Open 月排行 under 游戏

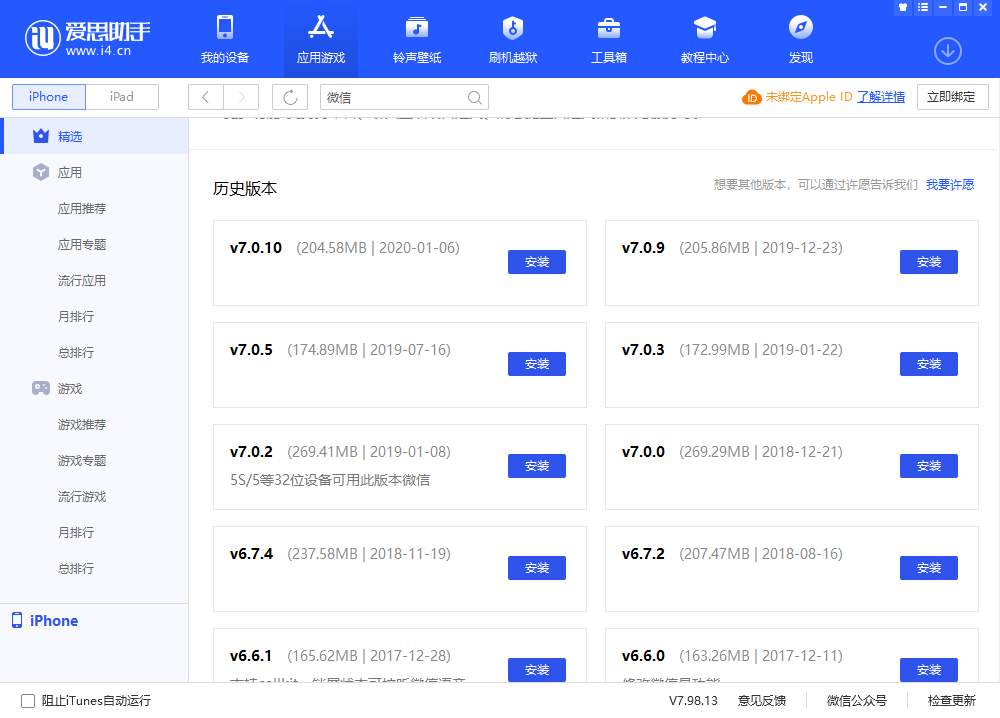[x=76, y=532]
